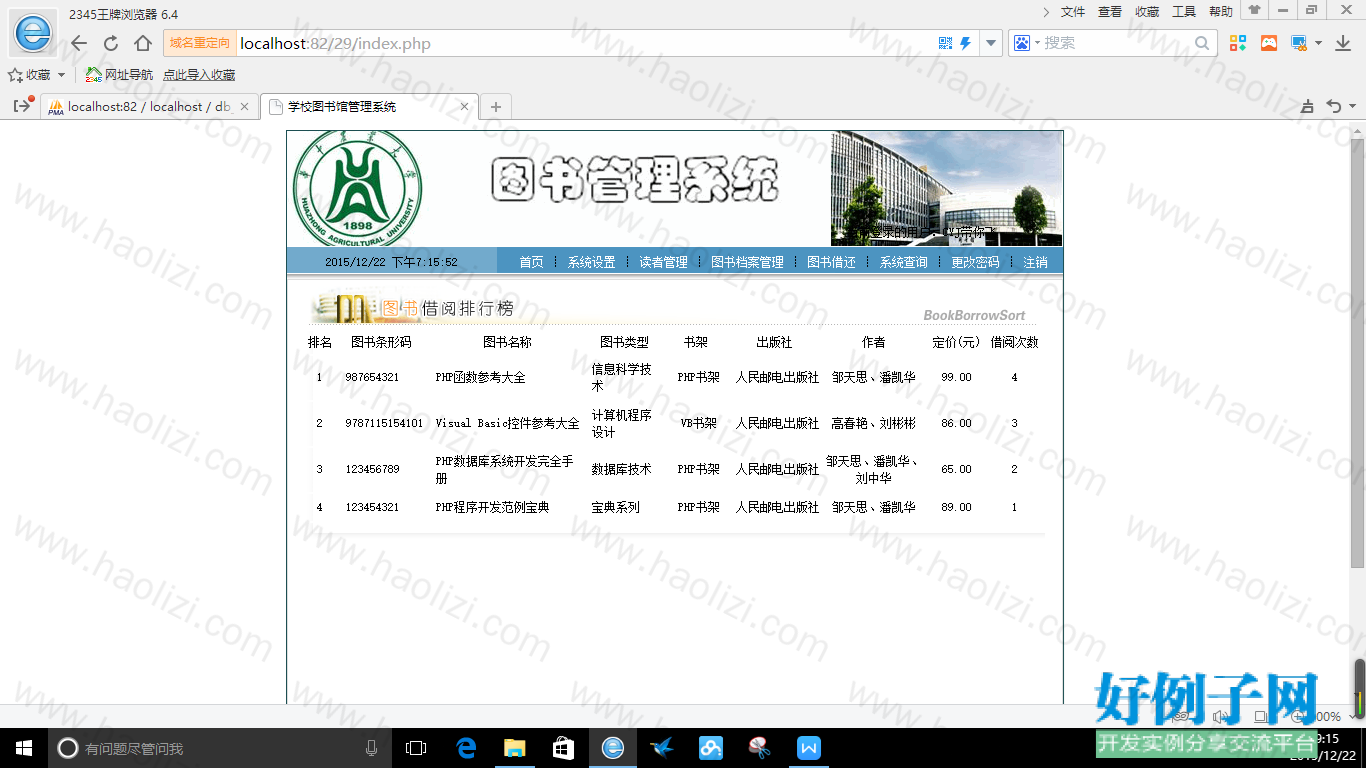Open 系统设置 in the navigation bar
Image resolution: width=1366 pixels, height=768 pixels.
coord(591,262)
